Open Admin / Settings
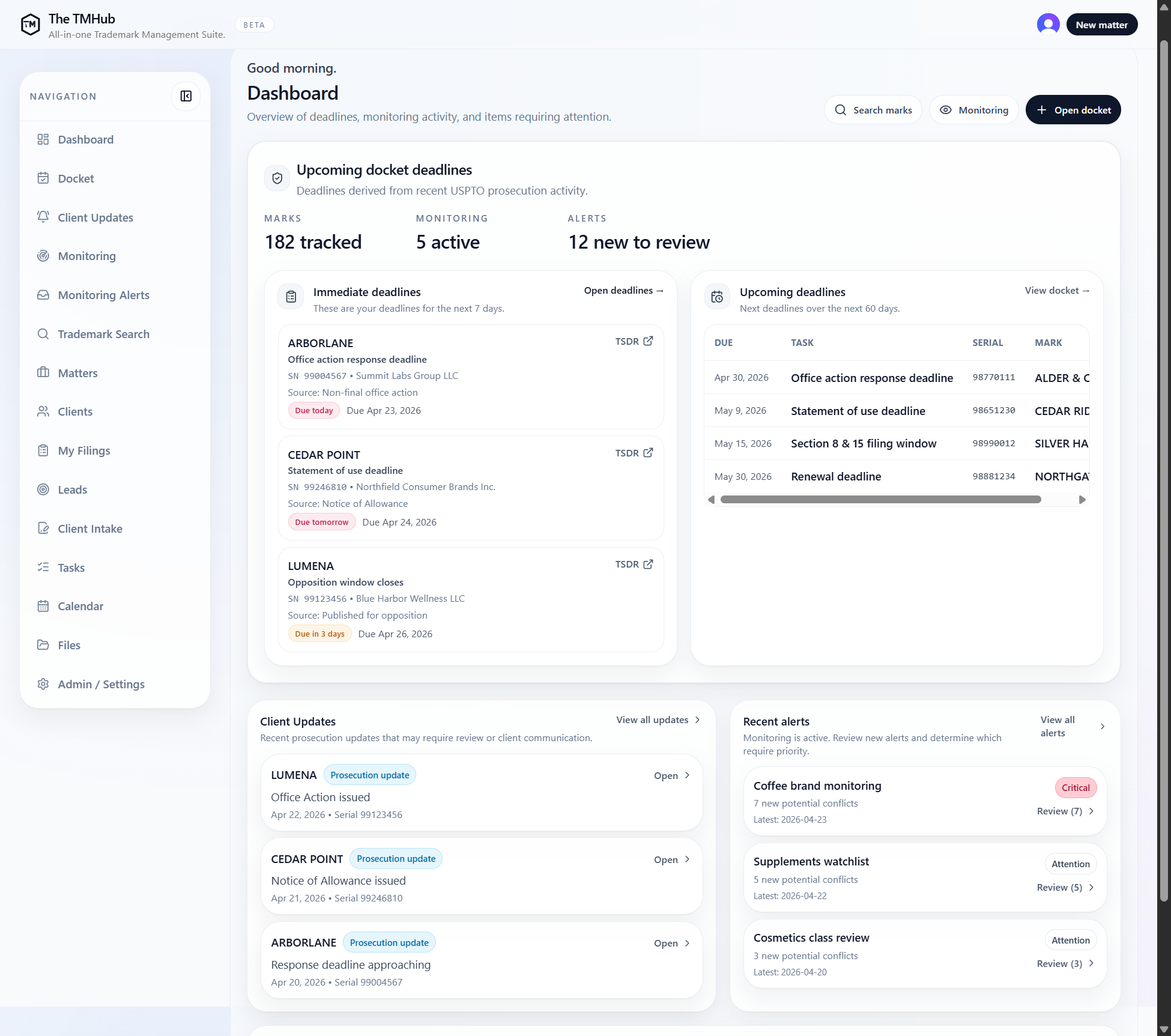The height and width of the screenshot is (1036, 1171). pos(100,684)
